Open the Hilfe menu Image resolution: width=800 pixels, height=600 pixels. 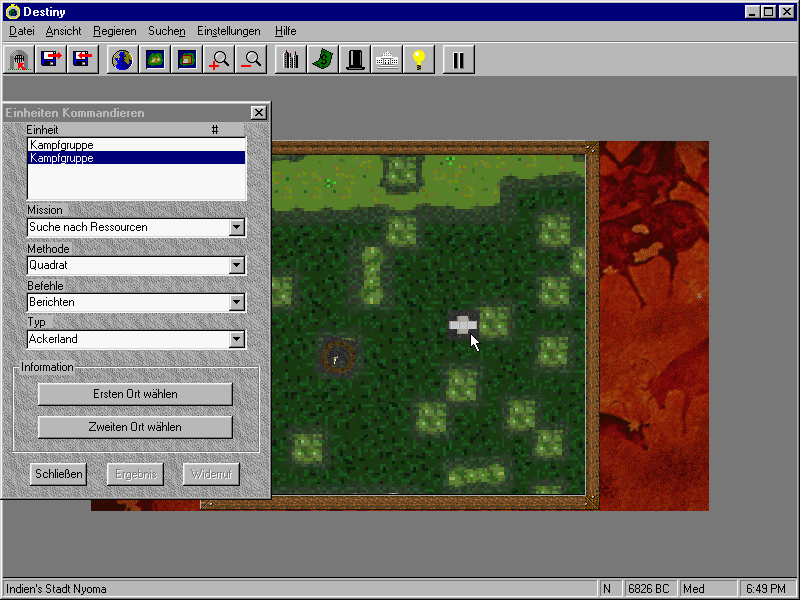click(x=285, y=31)
